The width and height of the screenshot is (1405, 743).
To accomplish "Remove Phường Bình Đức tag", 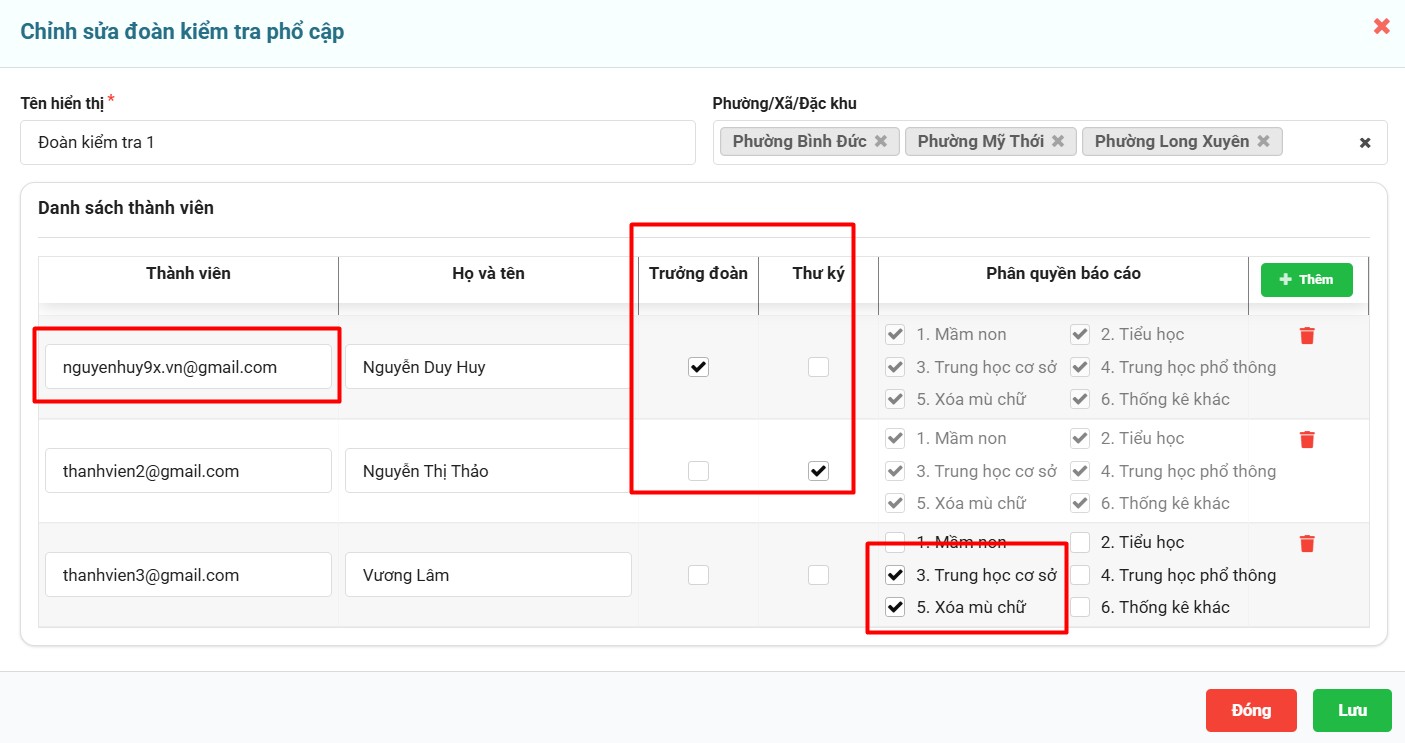I will [x=880, y=142].
